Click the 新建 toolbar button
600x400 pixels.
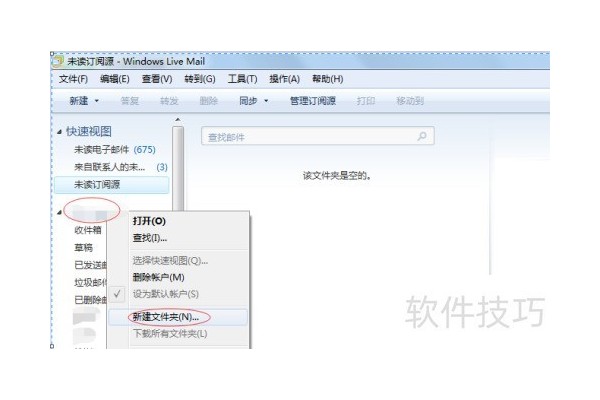79,101
